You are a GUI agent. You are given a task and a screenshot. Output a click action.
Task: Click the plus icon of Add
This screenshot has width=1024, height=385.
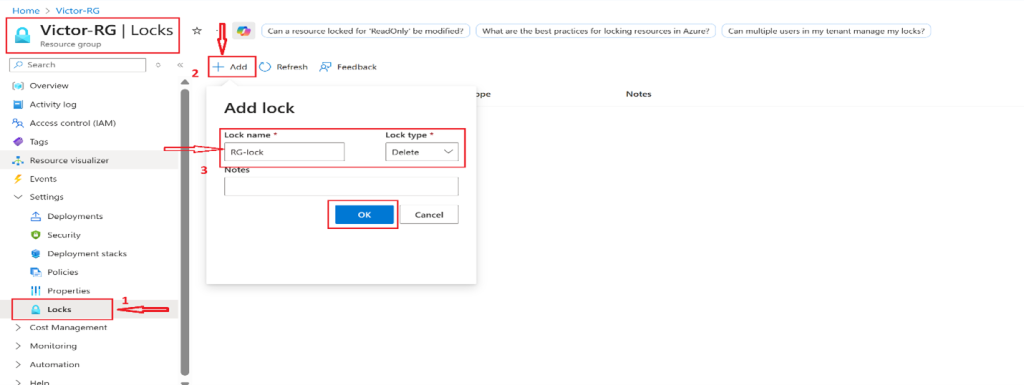[219, 67]
